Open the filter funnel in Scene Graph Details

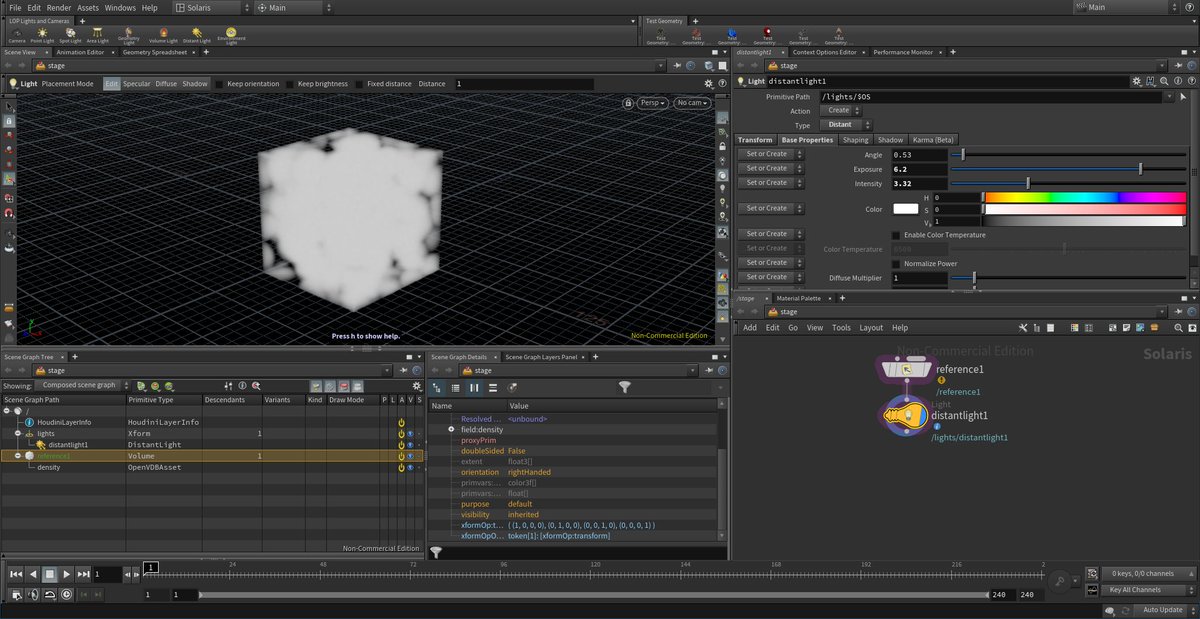click(625, 388)
